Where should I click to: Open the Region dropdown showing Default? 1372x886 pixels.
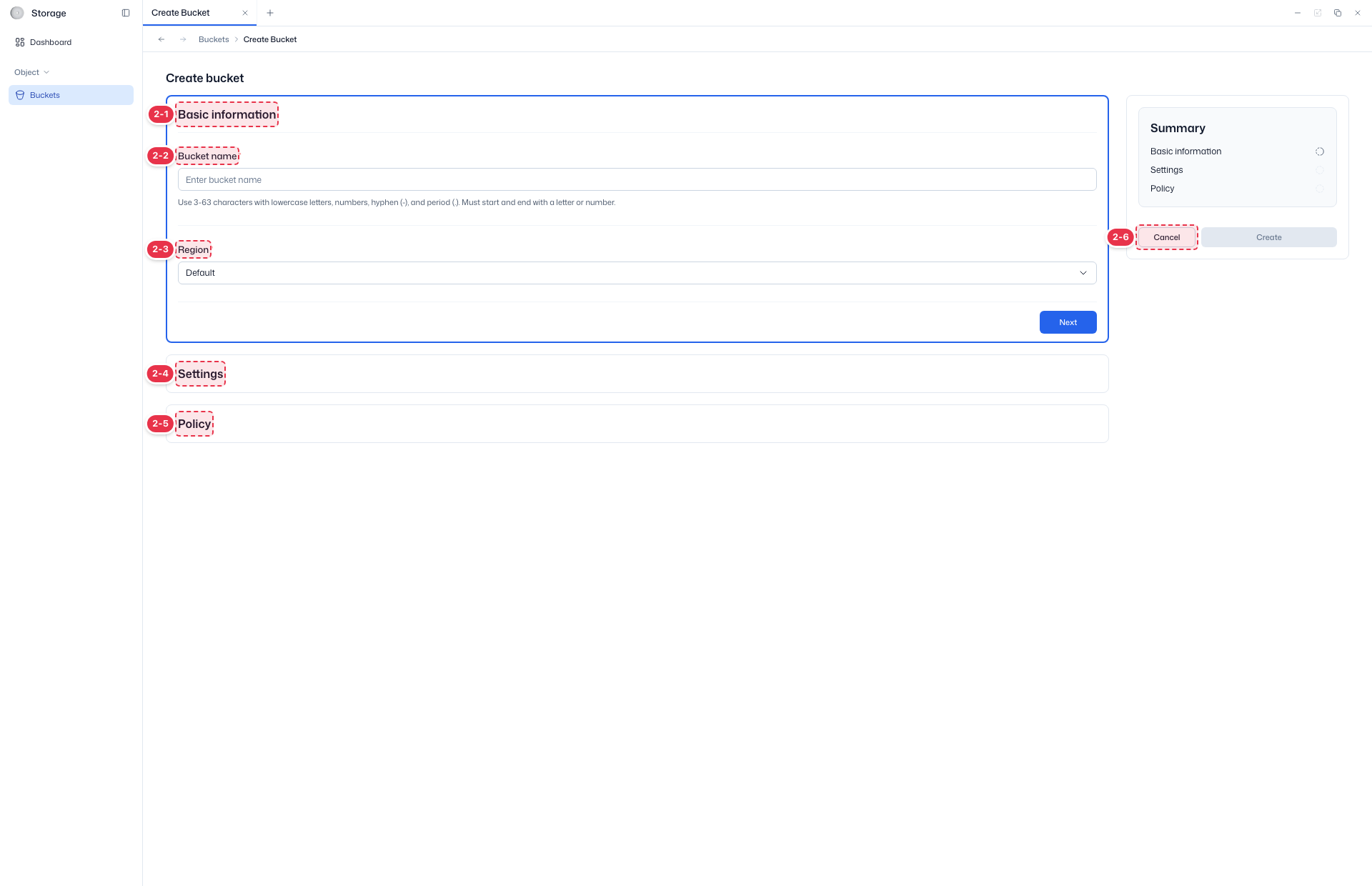pos(637,273)
